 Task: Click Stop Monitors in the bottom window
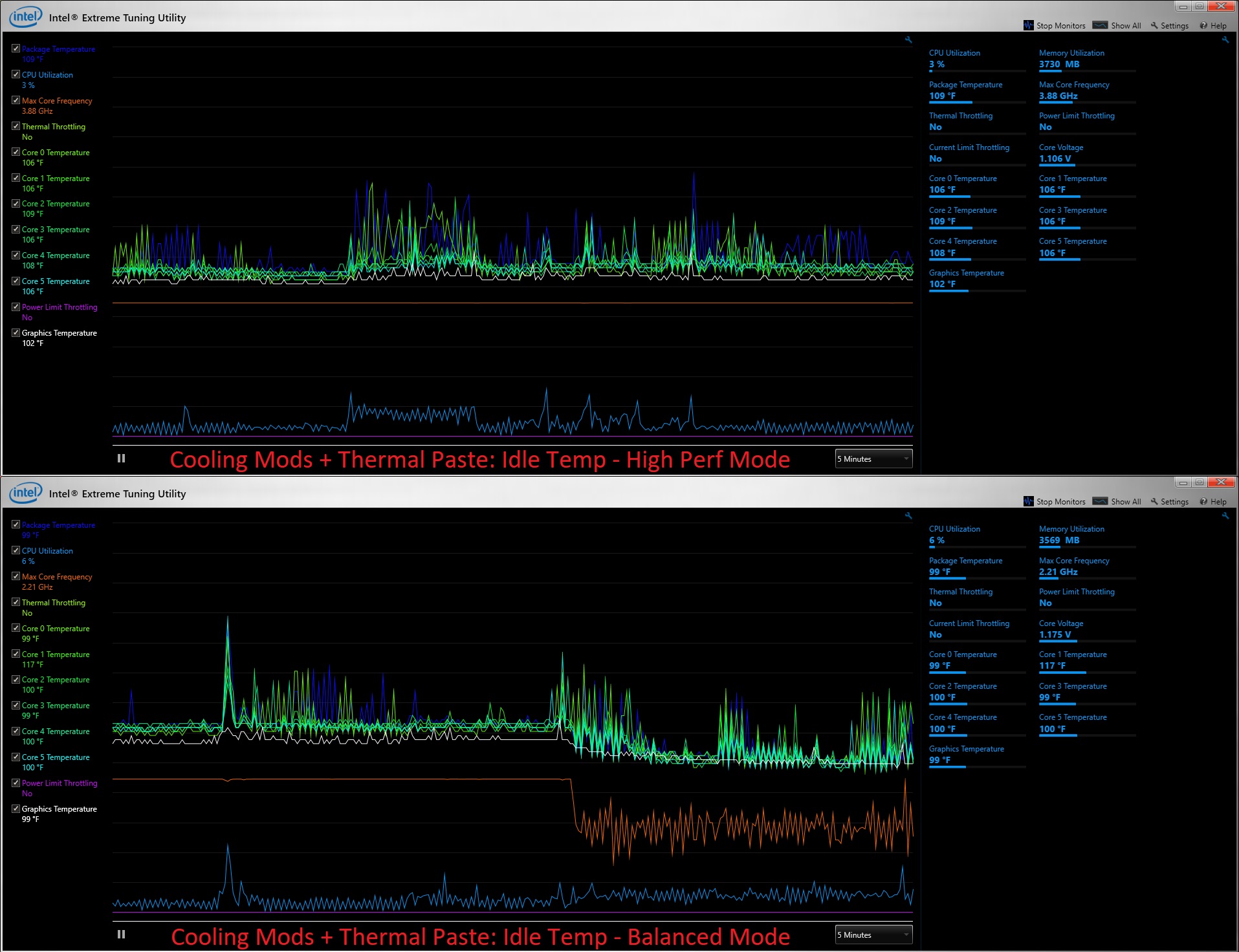[x=1055, y=502]
